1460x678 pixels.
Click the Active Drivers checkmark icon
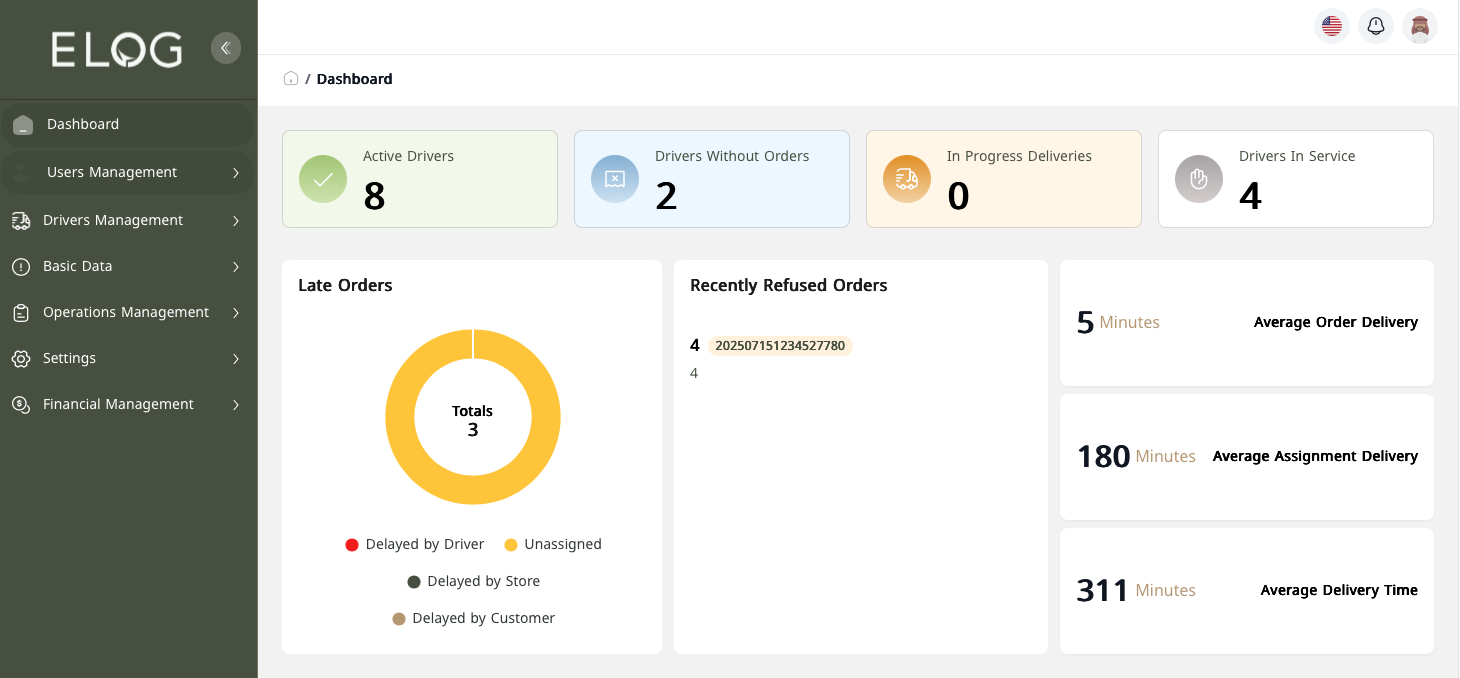(x=322, y=179)
